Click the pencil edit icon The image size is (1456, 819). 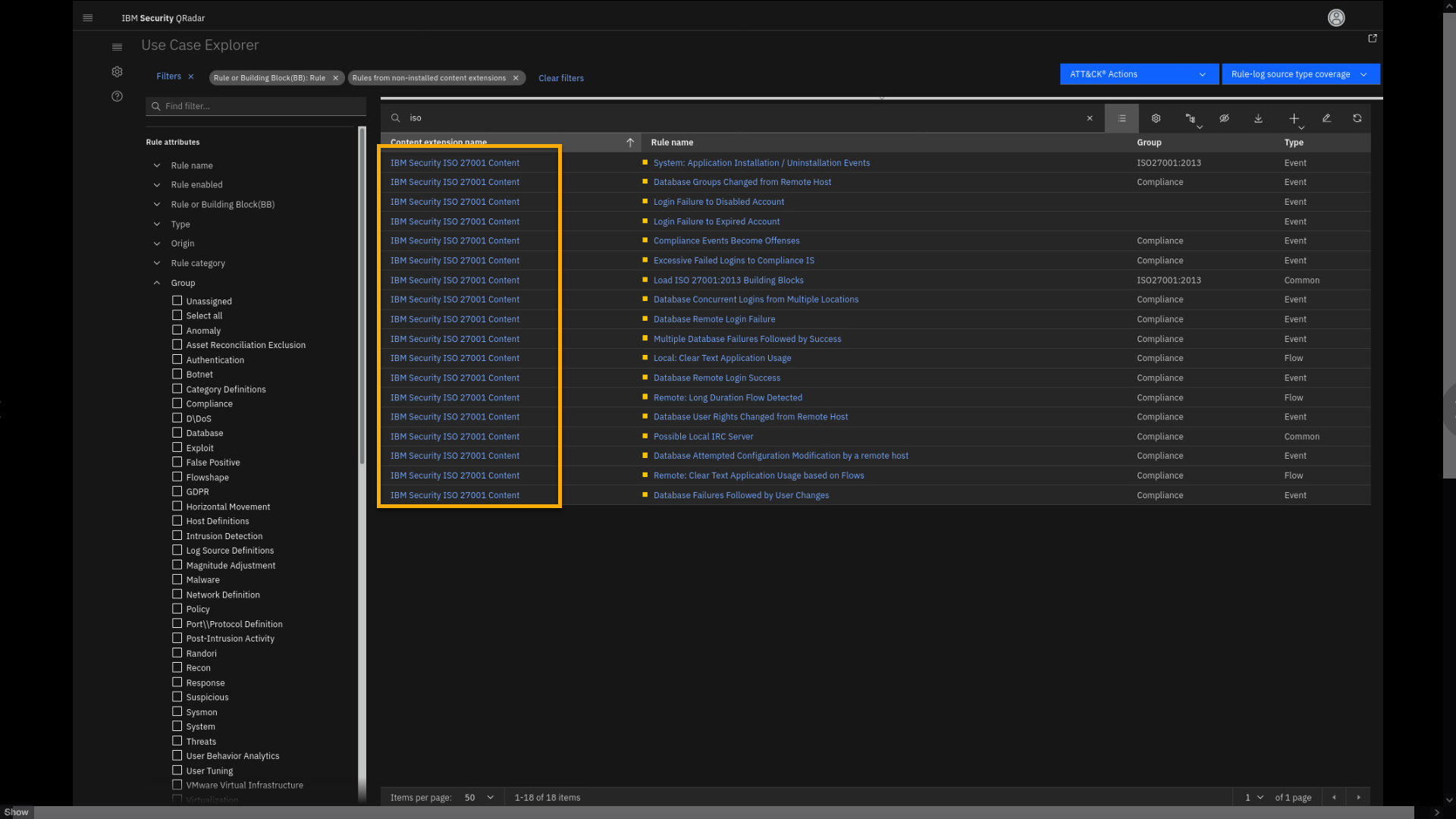point(1326,118)
